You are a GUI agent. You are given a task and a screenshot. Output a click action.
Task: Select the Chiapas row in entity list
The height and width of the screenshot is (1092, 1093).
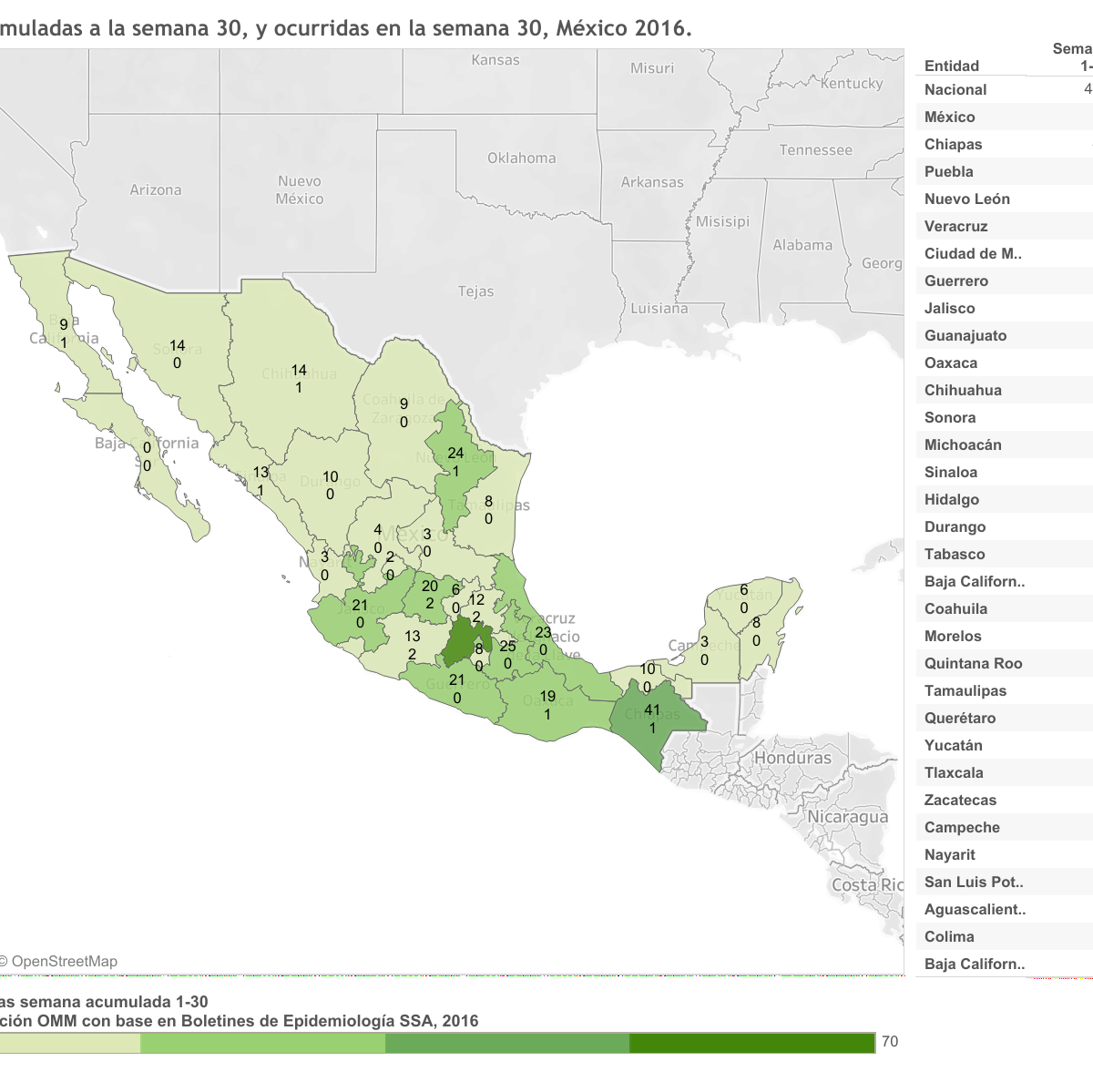pos(954,144)
